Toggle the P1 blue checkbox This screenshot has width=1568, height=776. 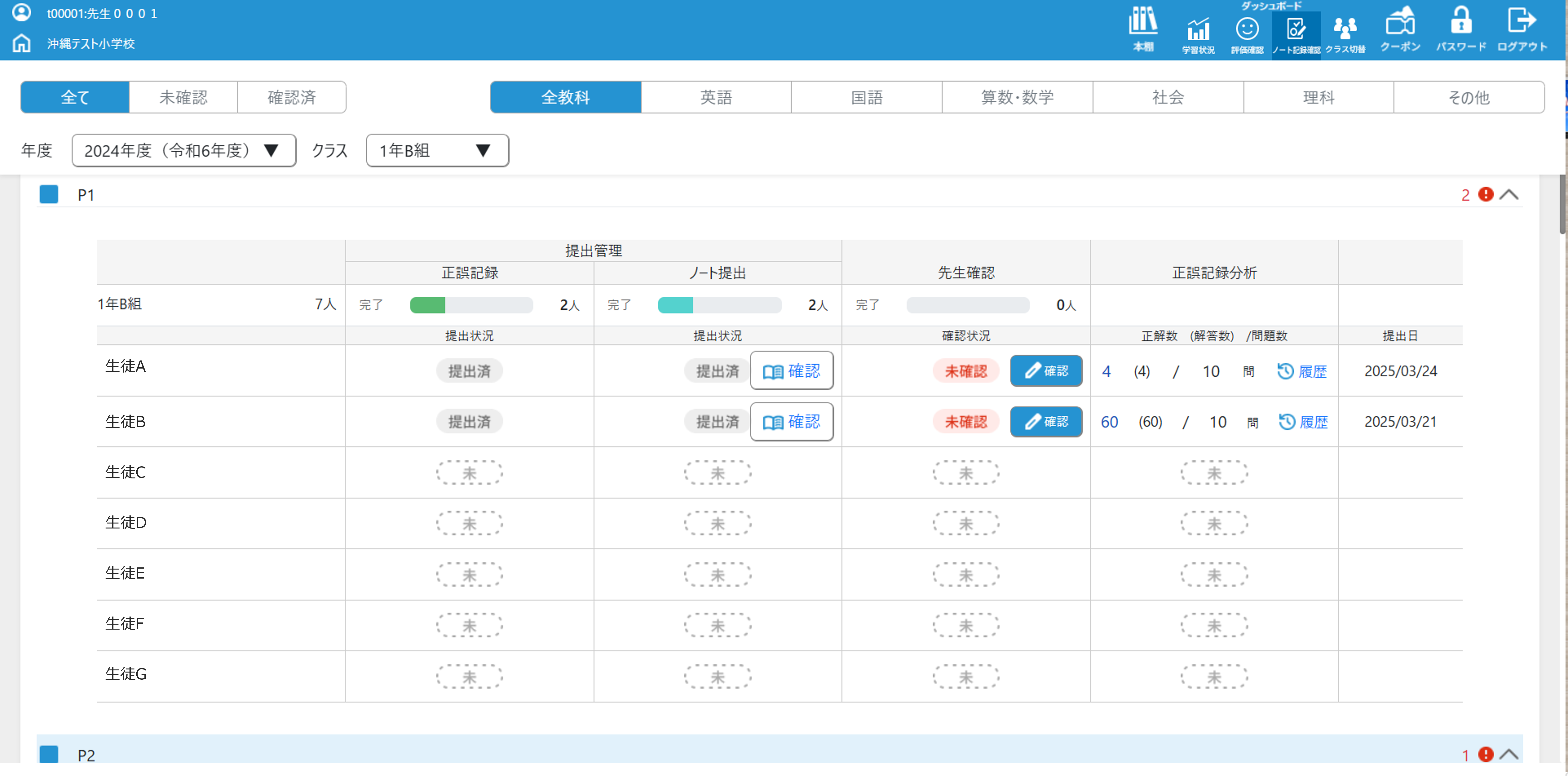(x=49, y=194)
